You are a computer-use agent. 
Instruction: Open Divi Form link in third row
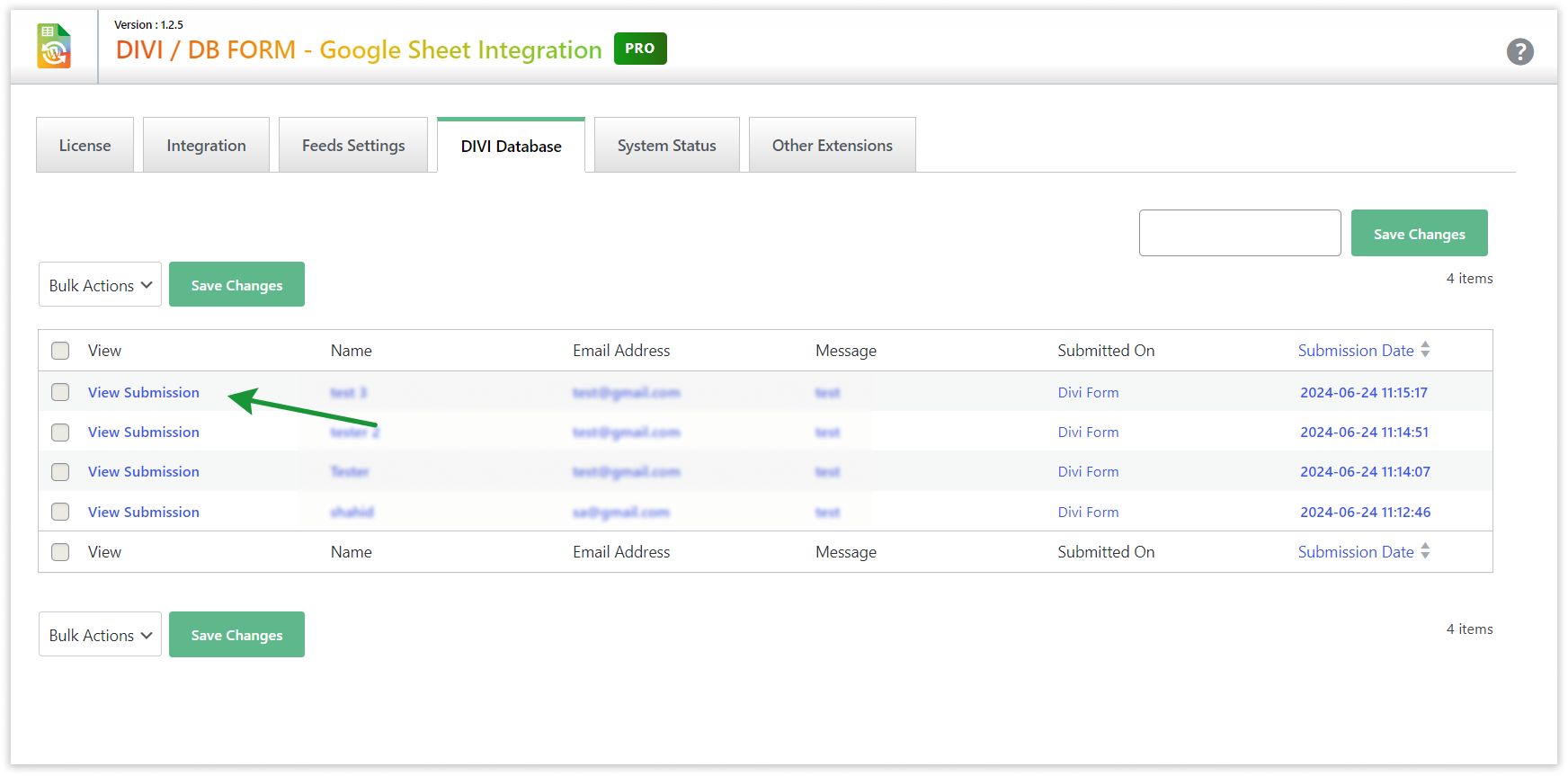click(x=1088, y=472)
